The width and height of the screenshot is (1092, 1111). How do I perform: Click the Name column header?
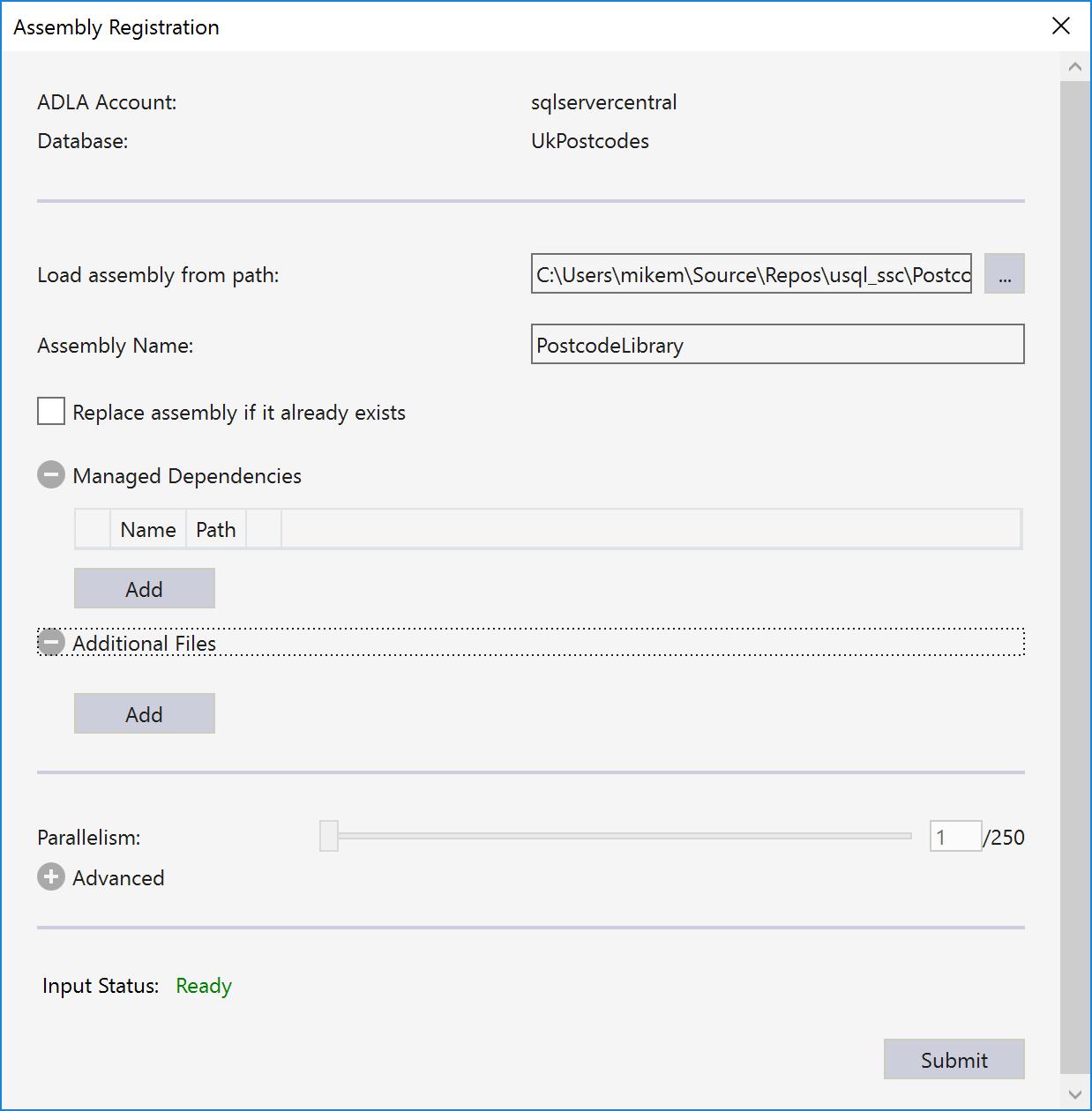point(148,530)
